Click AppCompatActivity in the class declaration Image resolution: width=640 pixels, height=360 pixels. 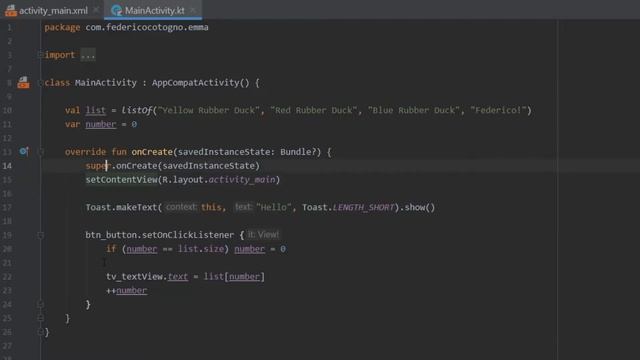click(x=195, y=83)
